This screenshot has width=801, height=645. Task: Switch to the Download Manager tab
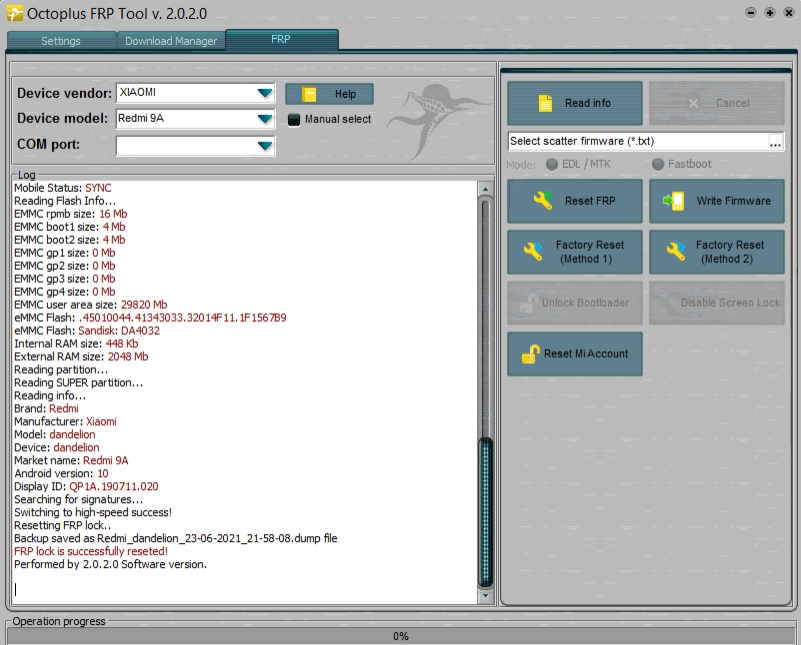171,41
